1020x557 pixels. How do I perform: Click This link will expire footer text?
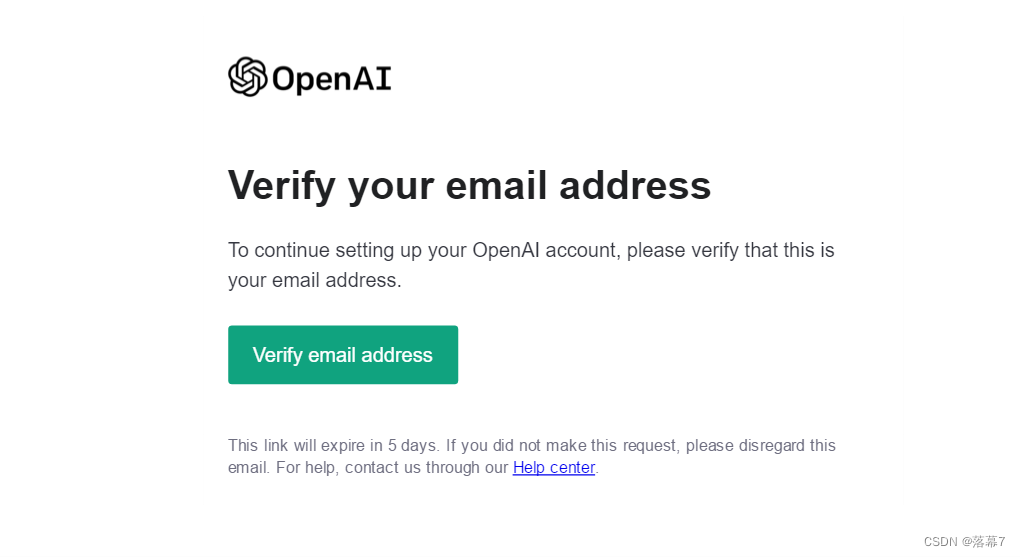click(x=305, y=446)
